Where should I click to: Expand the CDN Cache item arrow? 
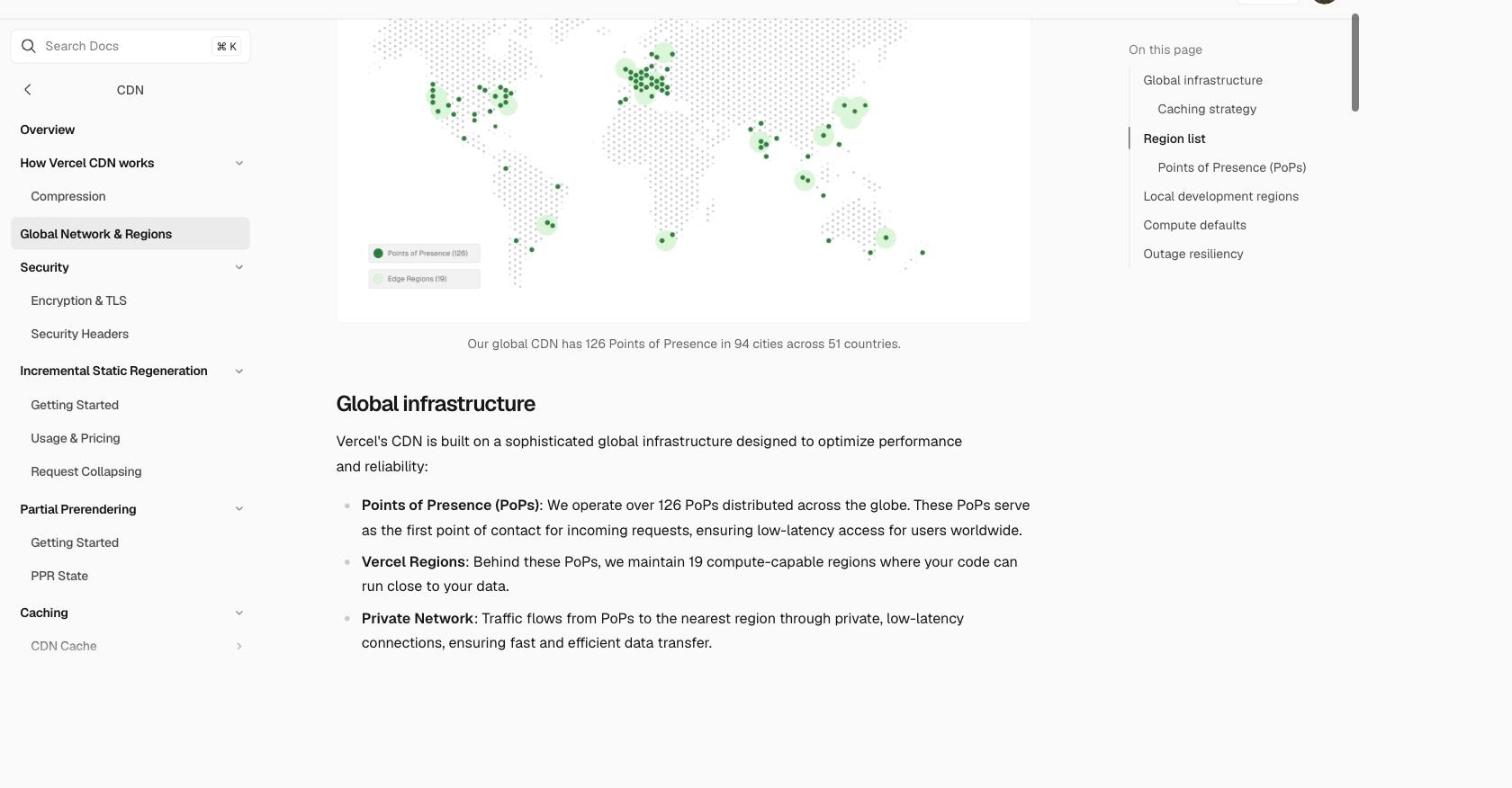tap(239, 646)
